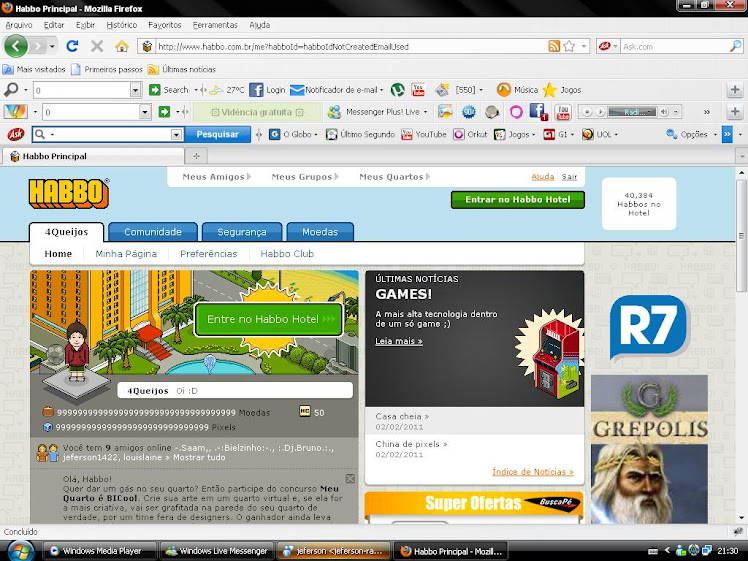Open a new tab with the plus button
Viewport: 748px width, 561px height.
(196, 156)
